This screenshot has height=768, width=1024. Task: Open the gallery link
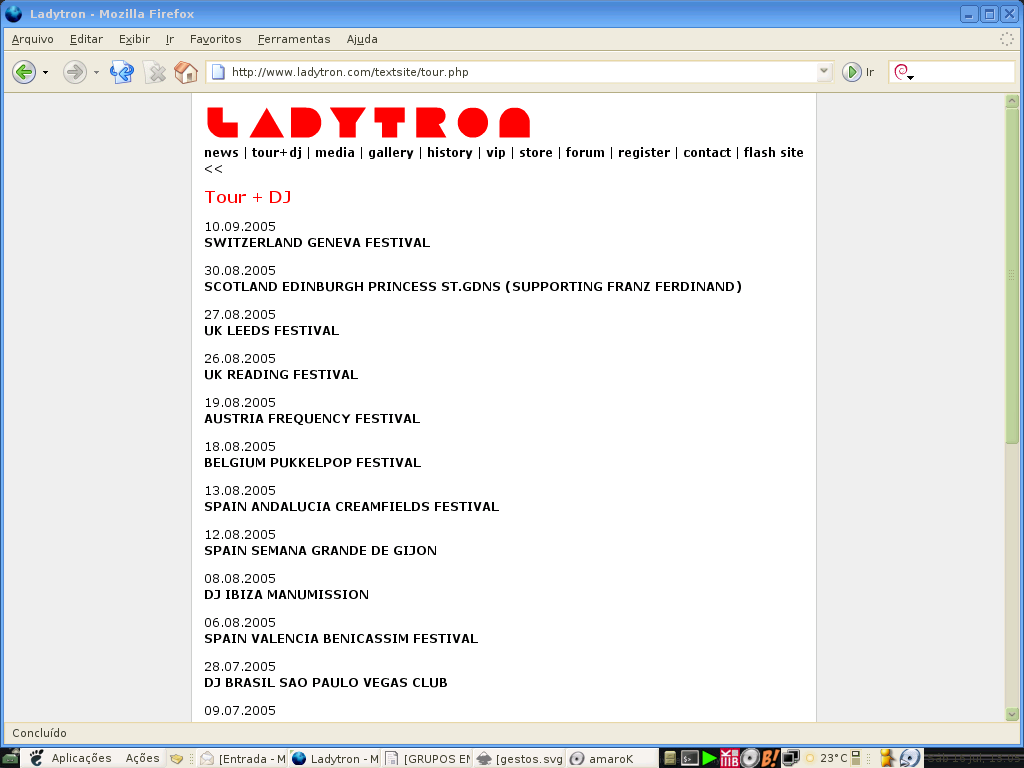[x=391, y=152]
